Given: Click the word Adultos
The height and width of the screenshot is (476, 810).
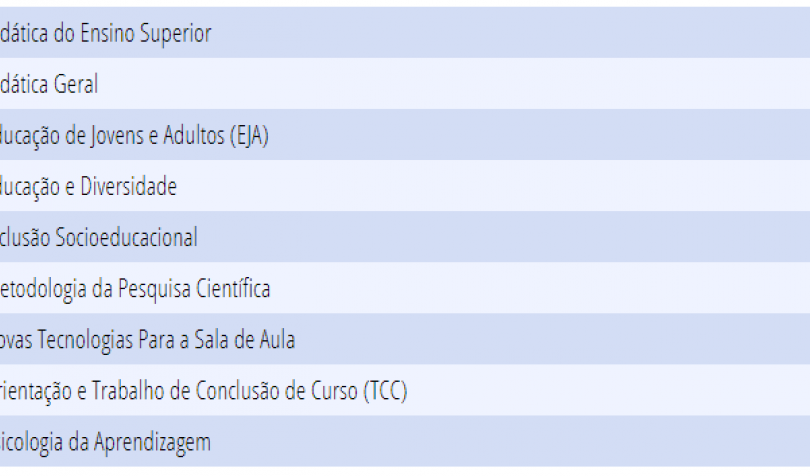Looking at the screenshot, I should pyautogui.click(x=194, y=135).
